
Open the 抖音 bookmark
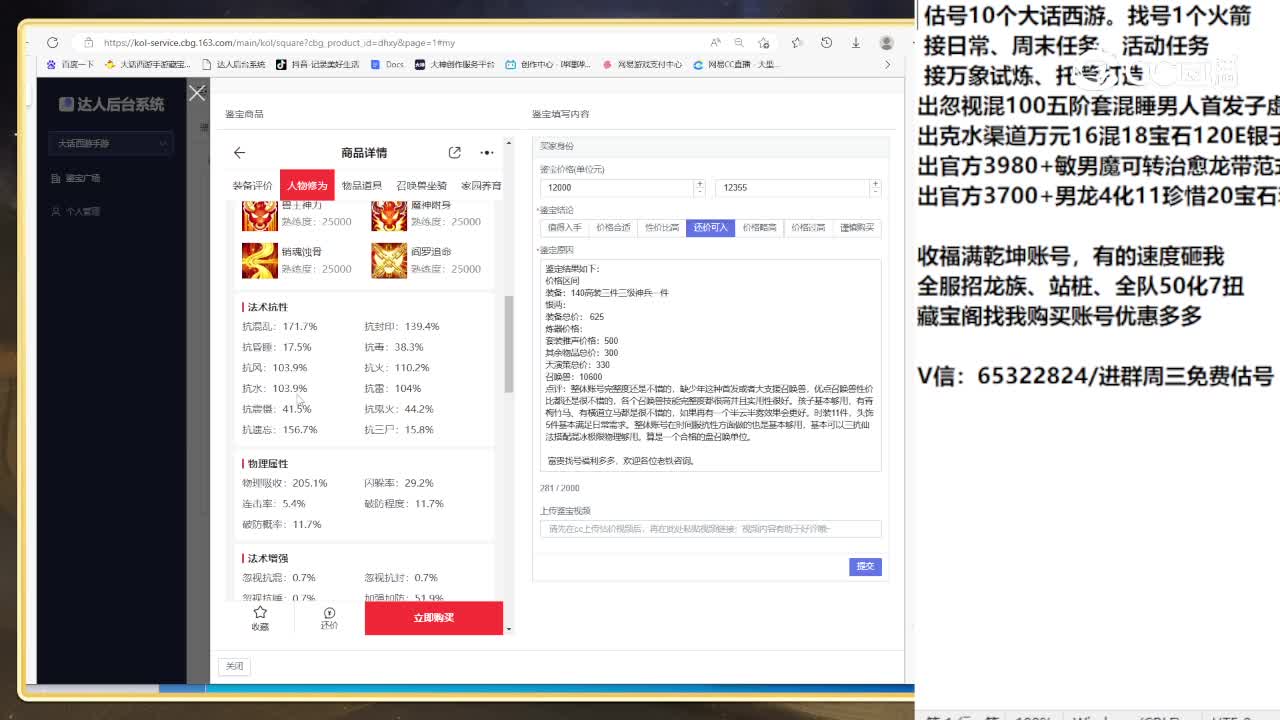[x=317, y=64]
